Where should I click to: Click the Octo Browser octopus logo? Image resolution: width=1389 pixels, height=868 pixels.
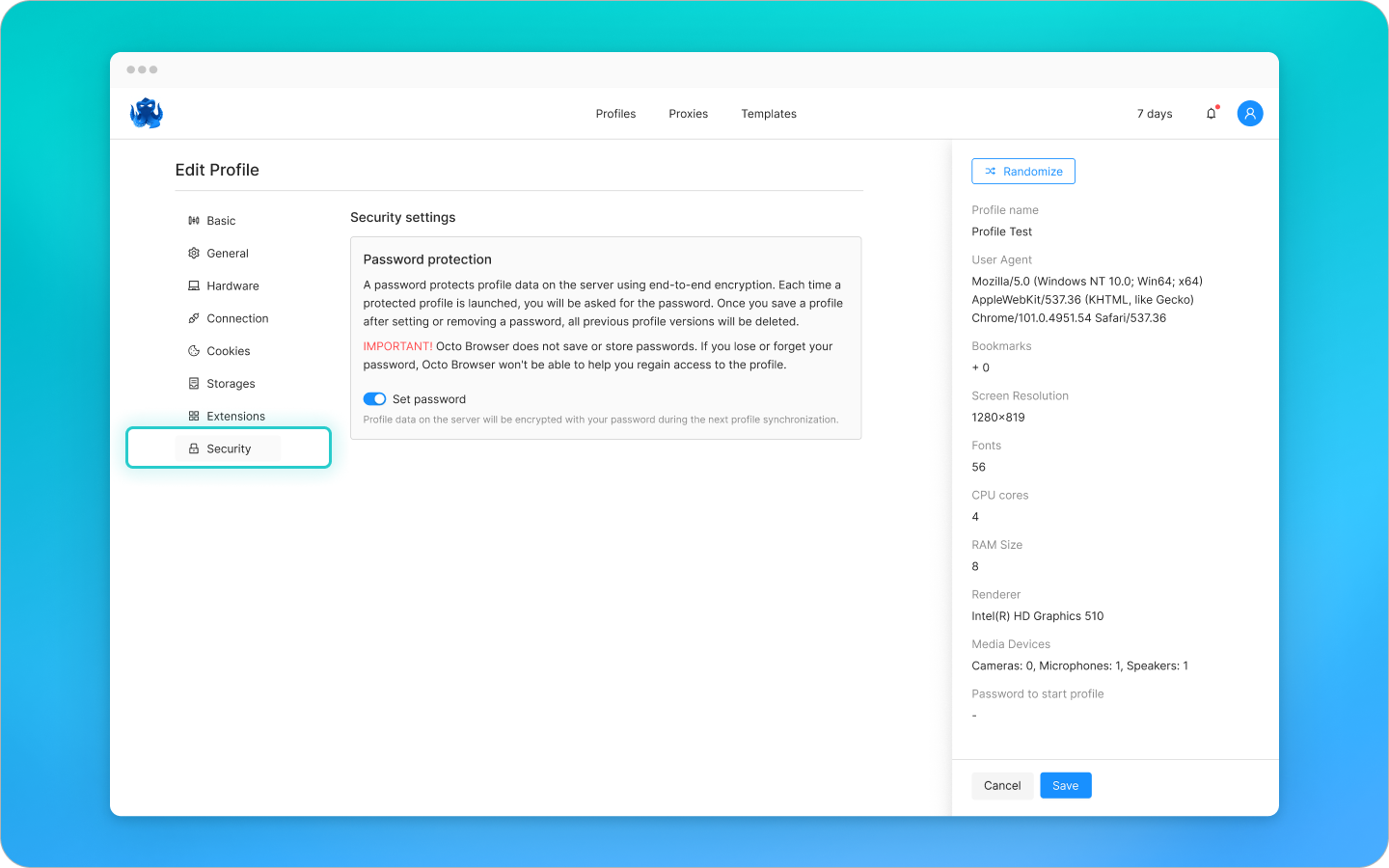pos(146,113)
